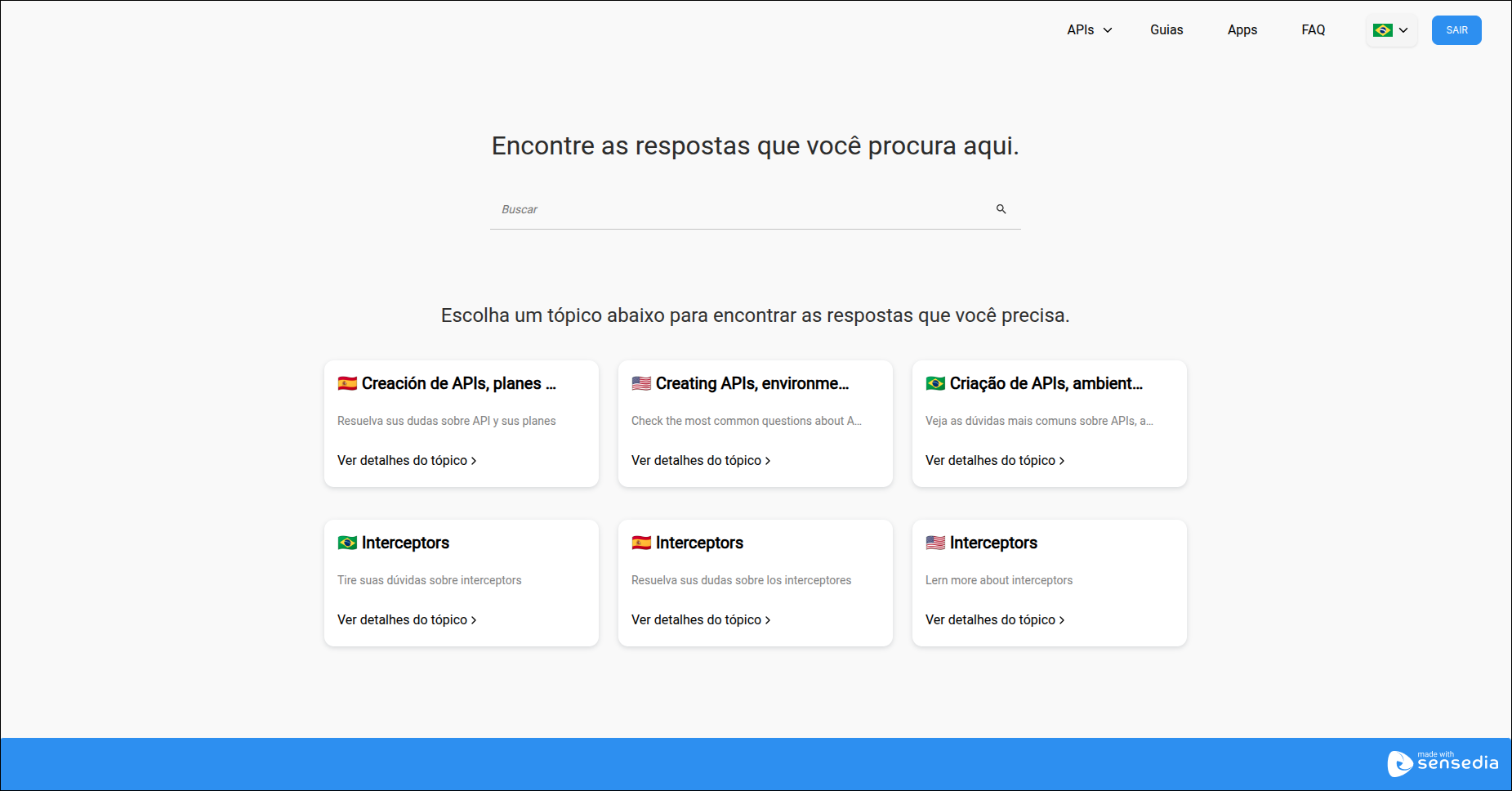View topic details for Criação de APIs
Screen dimensions: 1512x791
click(x=994, y=461)
